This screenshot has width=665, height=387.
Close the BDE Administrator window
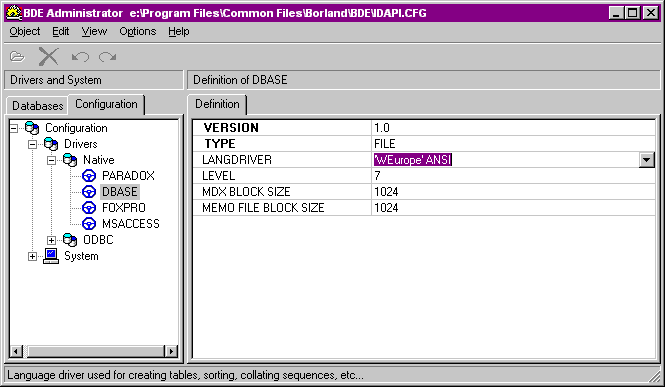point(651,13)
